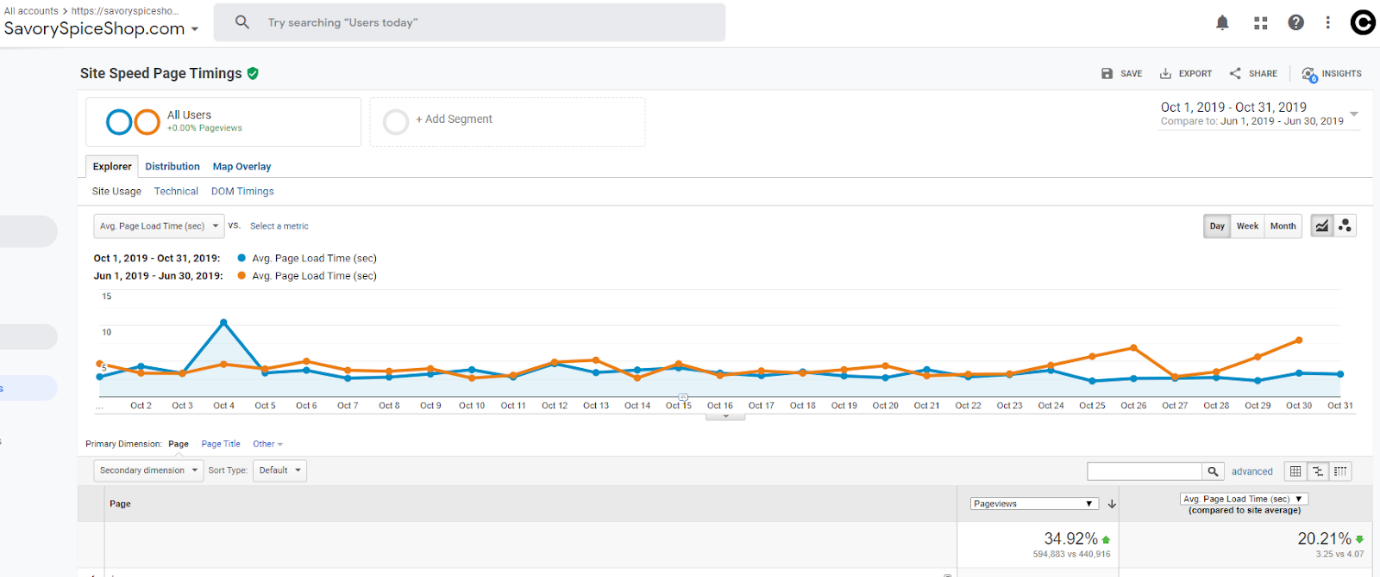Click the help question mark icon
The image size is (1380, 577).
1296,23
